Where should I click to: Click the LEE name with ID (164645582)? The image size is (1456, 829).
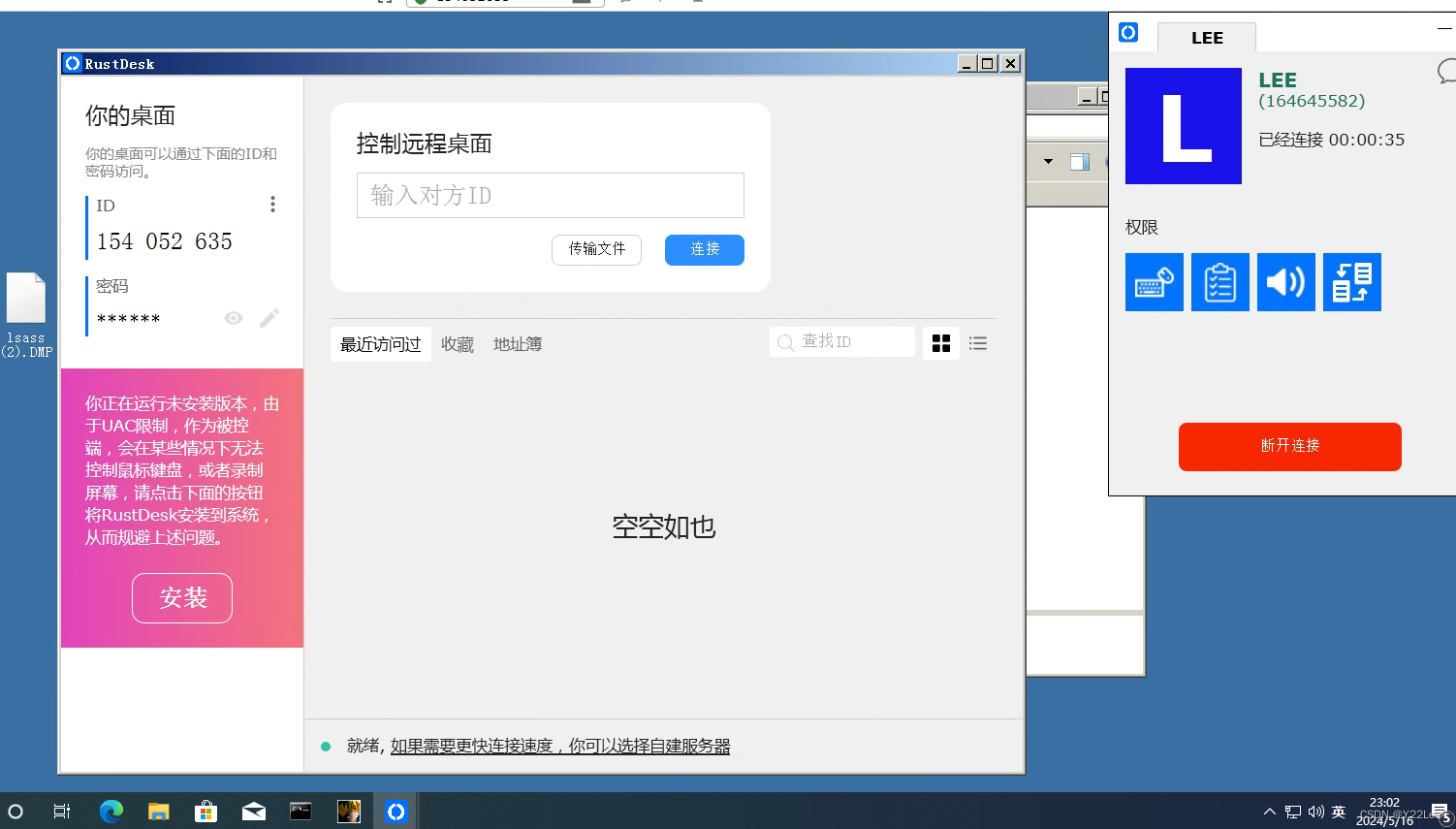[1312, 90]
